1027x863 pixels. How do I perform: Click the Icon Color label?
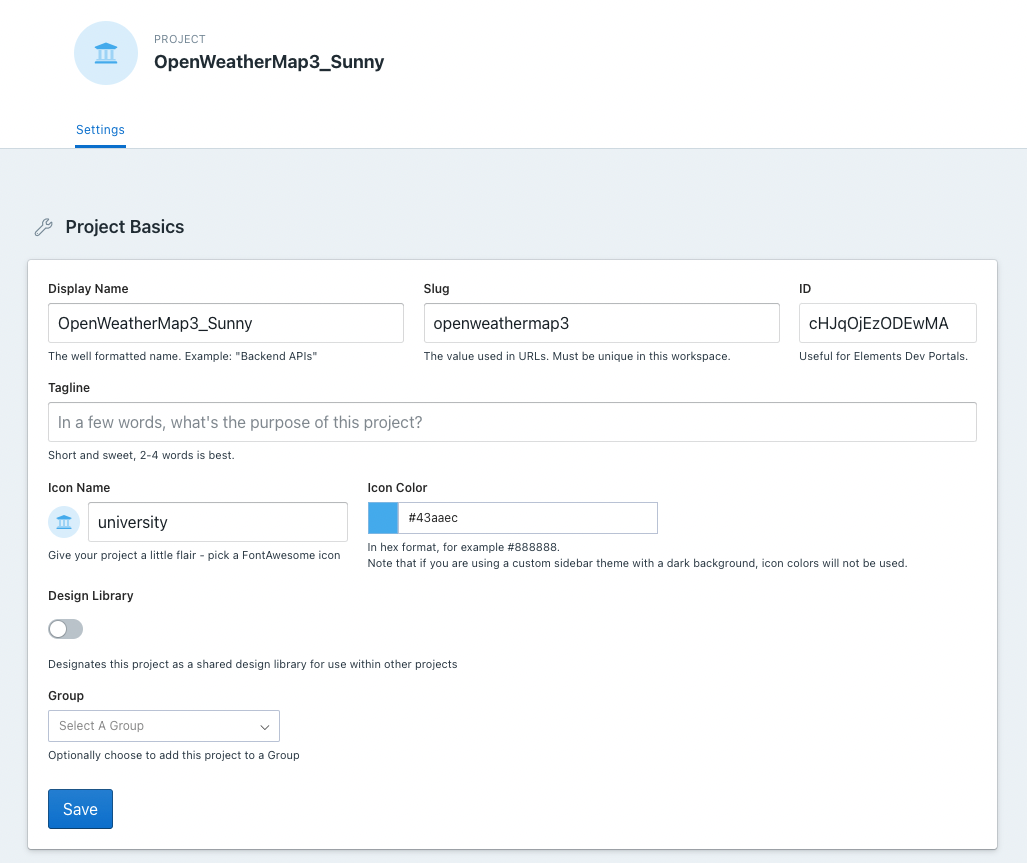coord(397,488)
